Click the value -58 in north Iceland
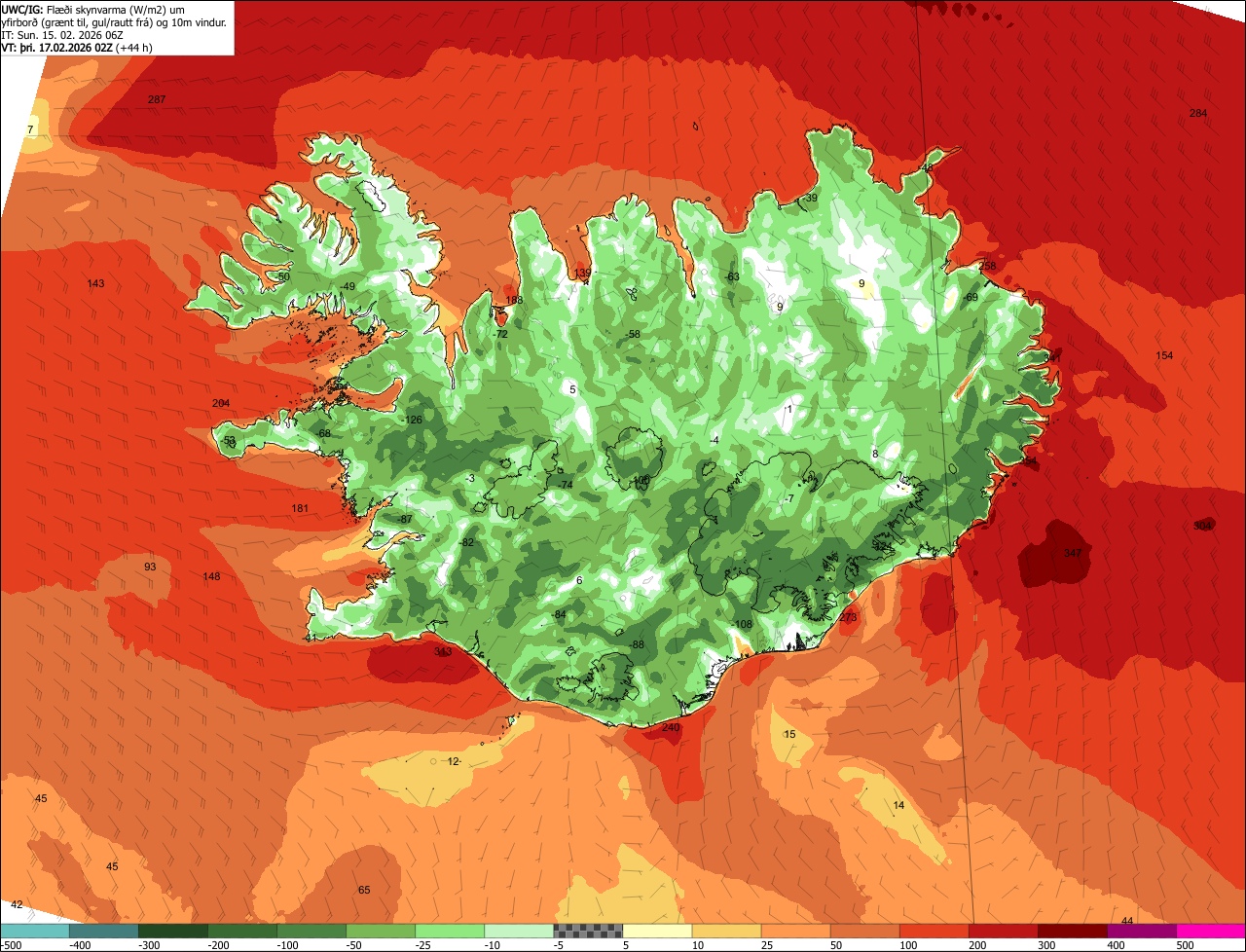 pos(633,335)
